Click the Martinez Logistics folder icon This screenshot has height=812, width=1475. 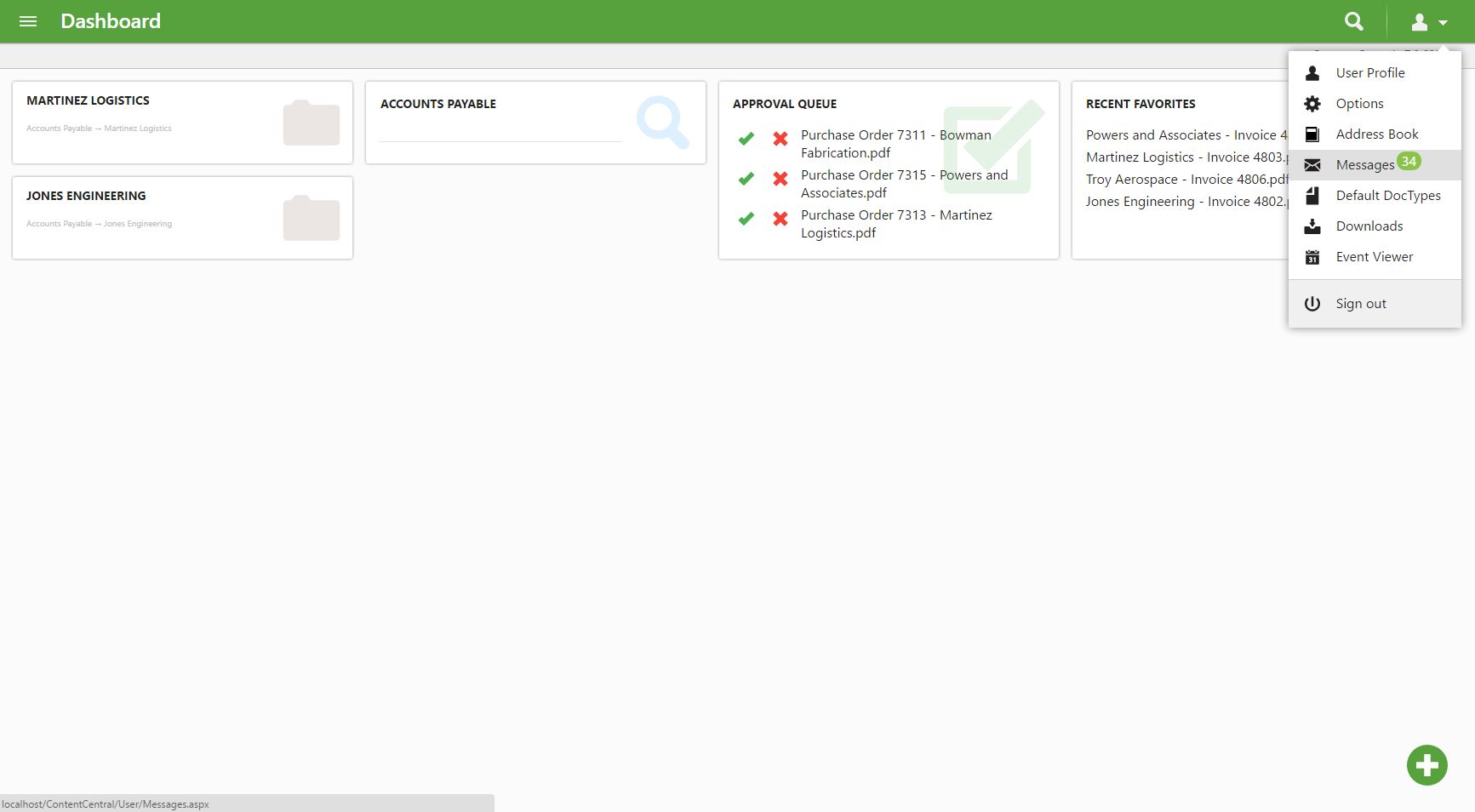[x=312, y=123]
